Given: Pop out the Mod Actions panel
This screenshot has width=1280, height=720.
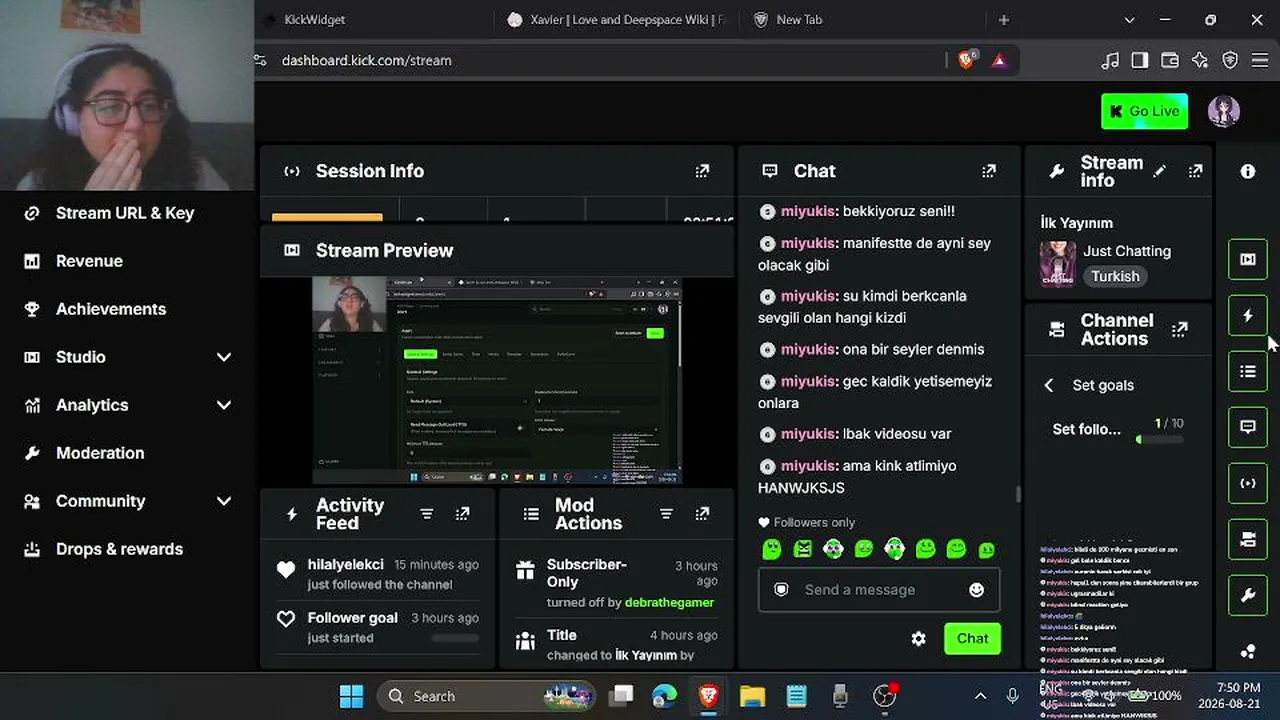Looking at the screenshot, I should coord(702,514).
